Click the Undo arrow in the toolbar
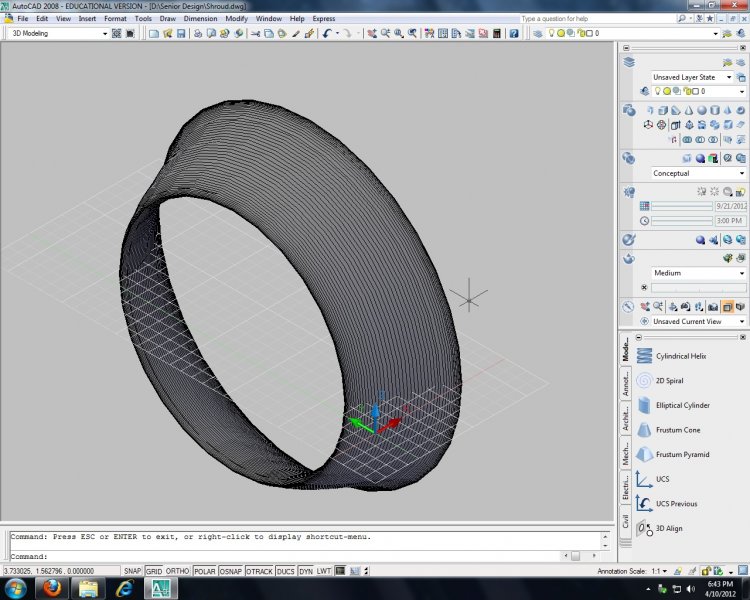The width and height of the screenshot is (750, 600). (x=327, y=33)
